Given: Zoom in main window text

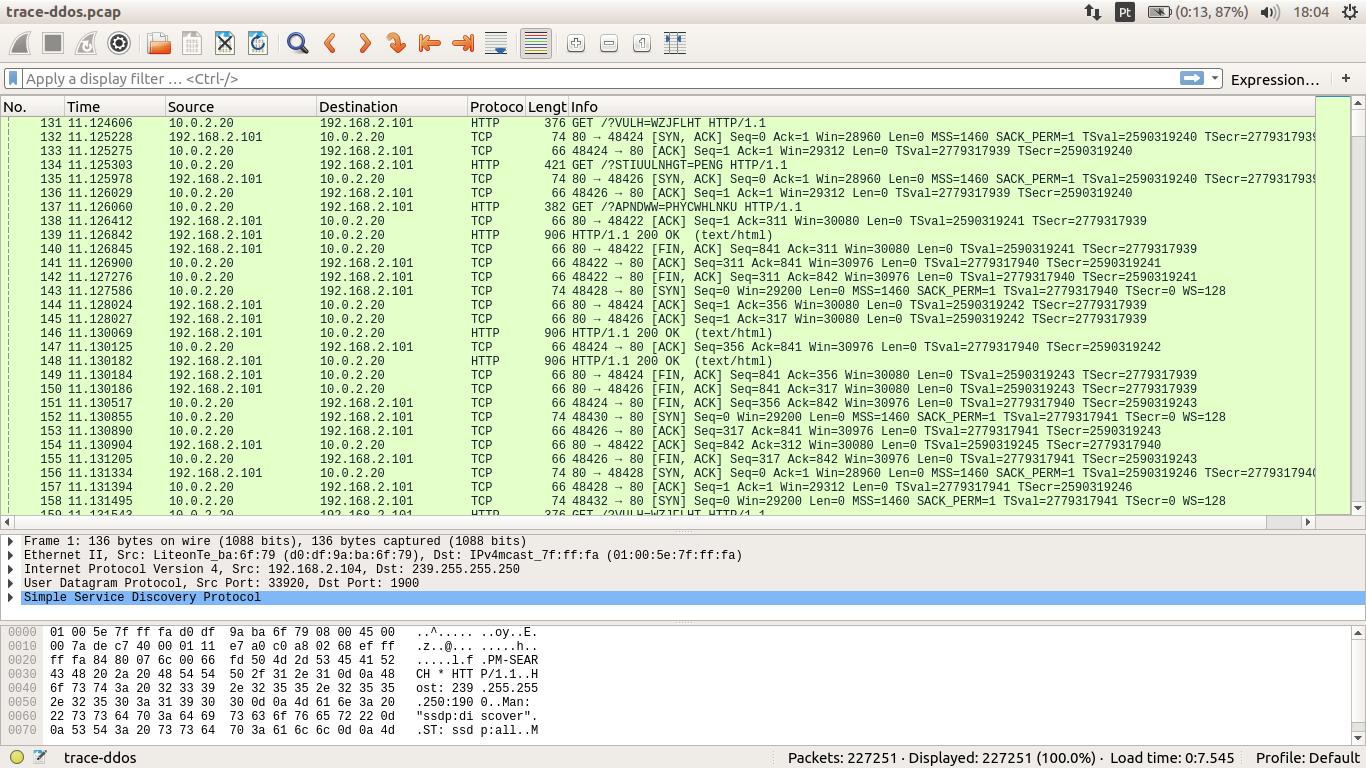Looking at the screenshot, I should click(x=575, y=43).
